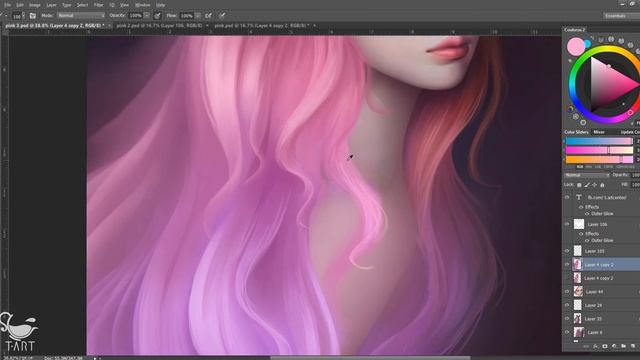The width and height of the screenshot is (640, 360).
Task: Open the brush preset picker arrow
Action: 23,16
